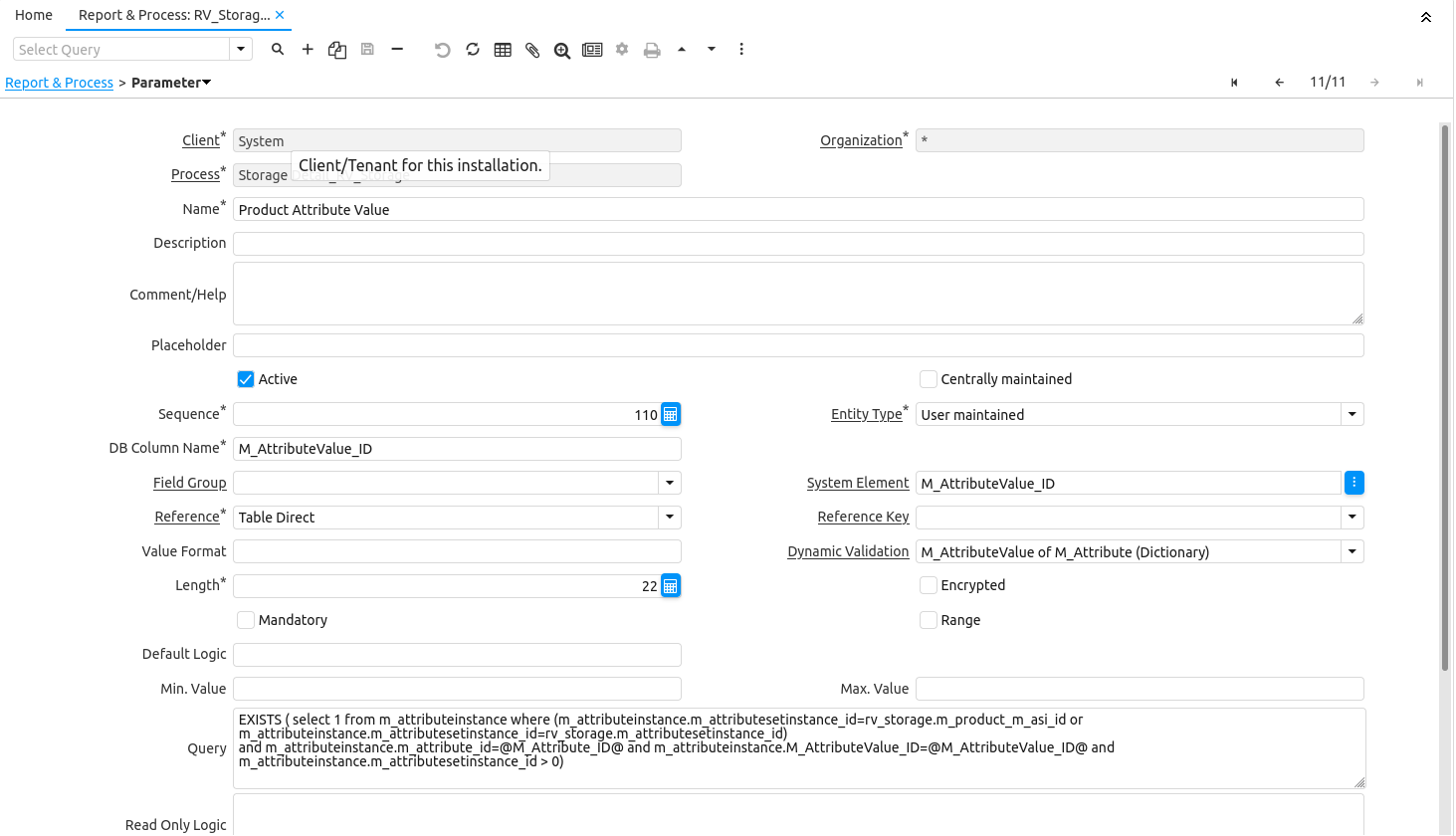Viewport: 1456px width, 836px height.
Task: Open record lookup with the Find icon
Action: (278, 49)
